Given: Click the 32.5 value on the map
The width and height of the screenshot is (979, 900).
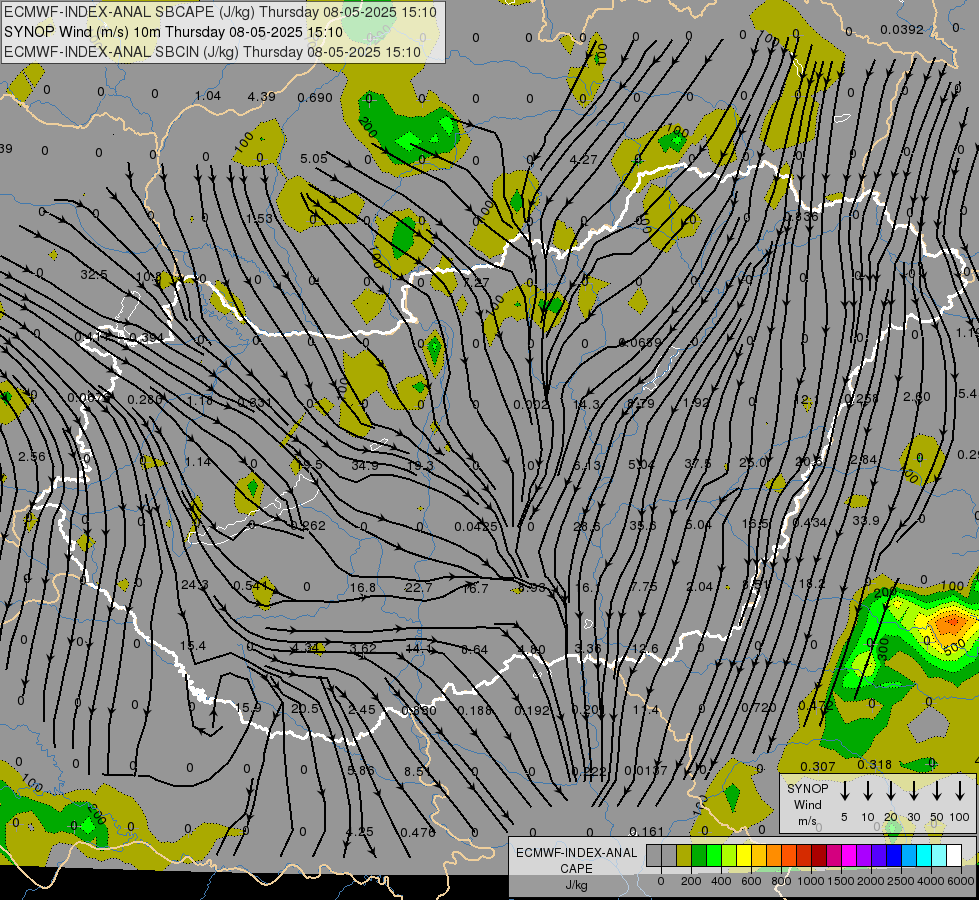Looking at the screenshot, I should coord(94,274).
